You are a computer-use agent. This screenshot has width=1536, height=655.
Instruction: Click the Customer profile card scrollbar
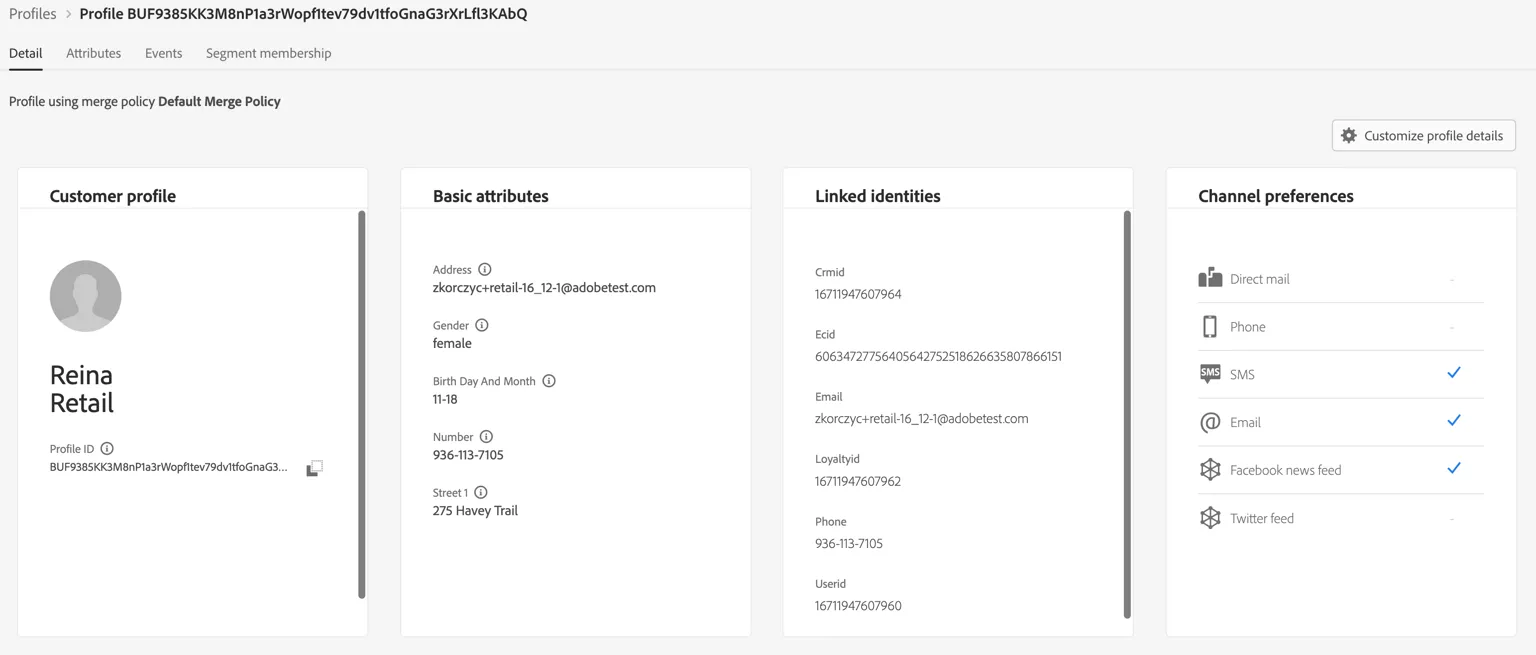[x=362, y=404]
